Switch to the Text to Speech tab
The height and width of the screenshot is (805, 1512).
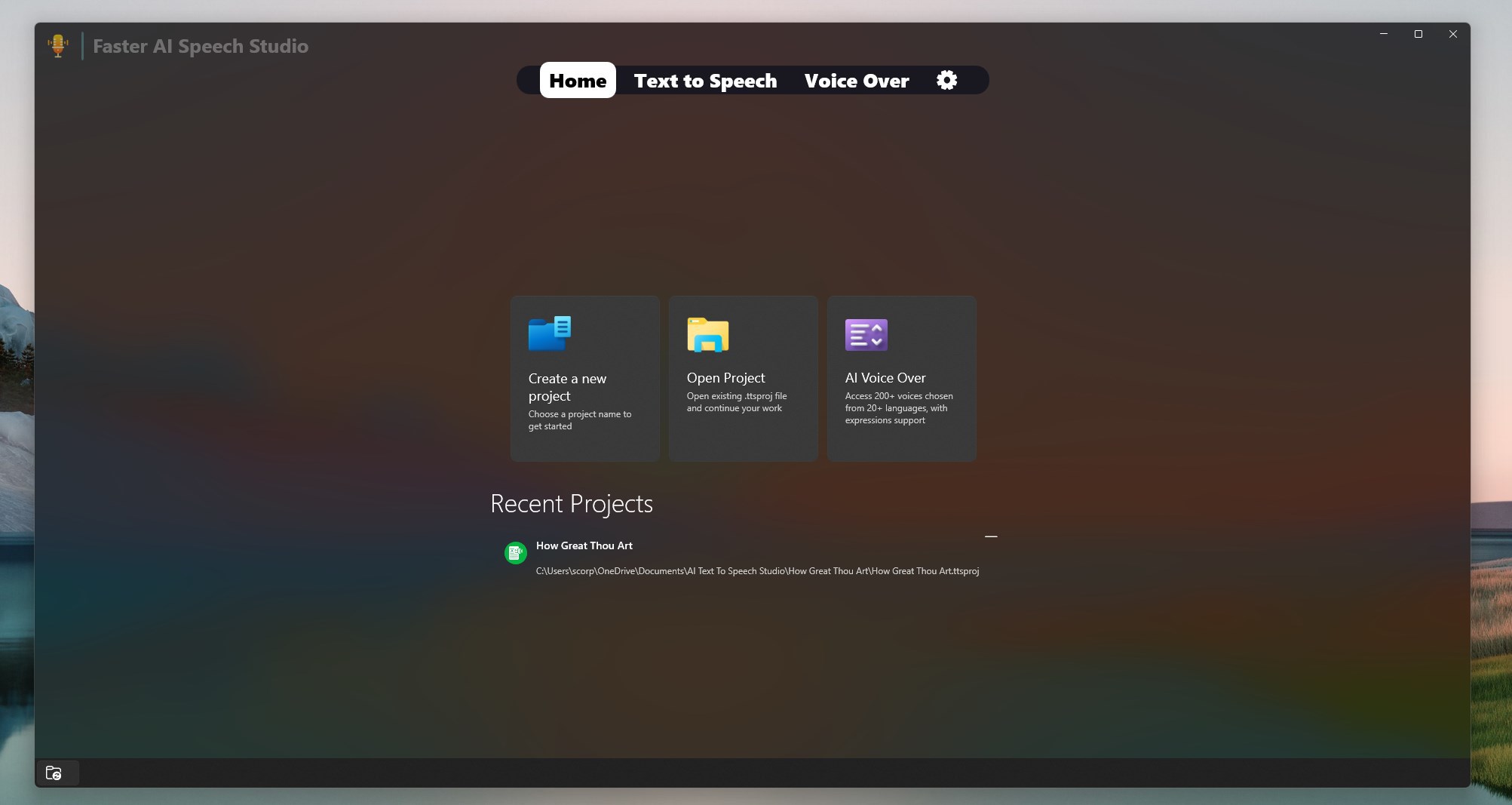coord(704,80)
